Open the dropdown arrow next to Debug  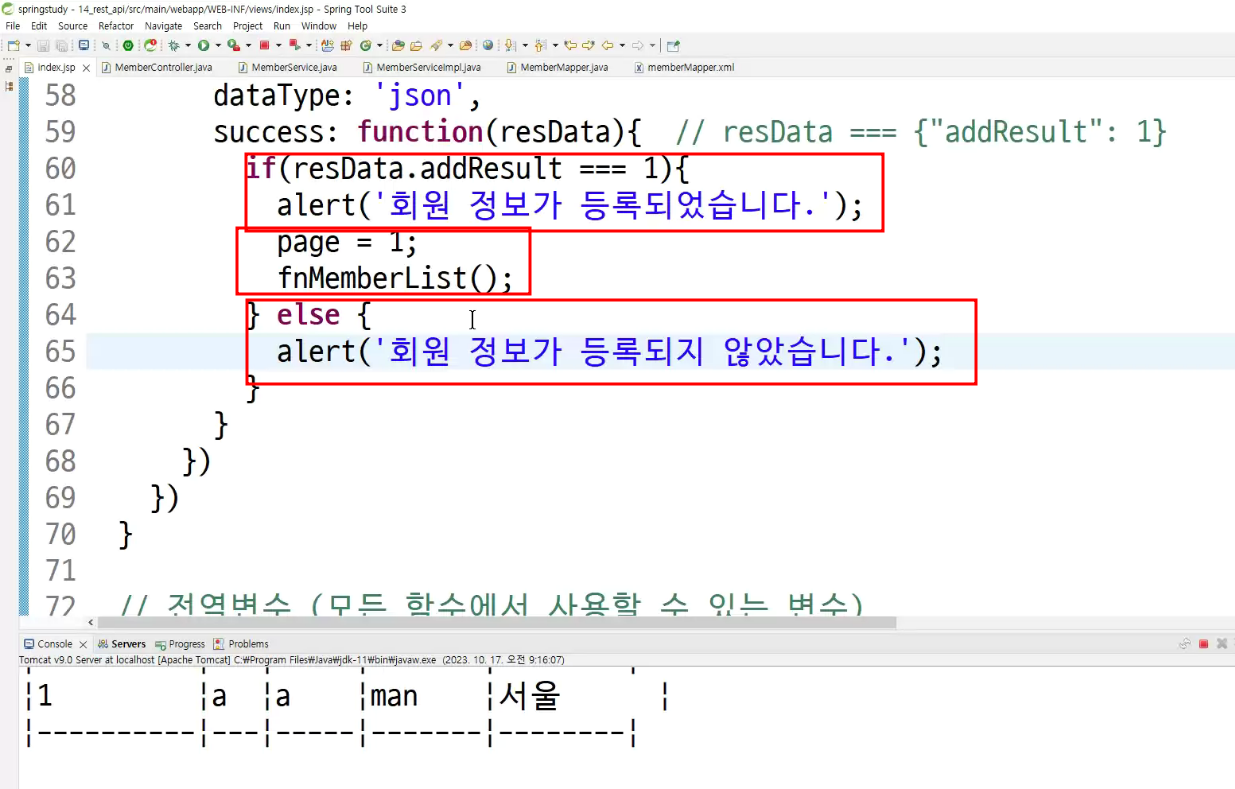coord(188,45)
